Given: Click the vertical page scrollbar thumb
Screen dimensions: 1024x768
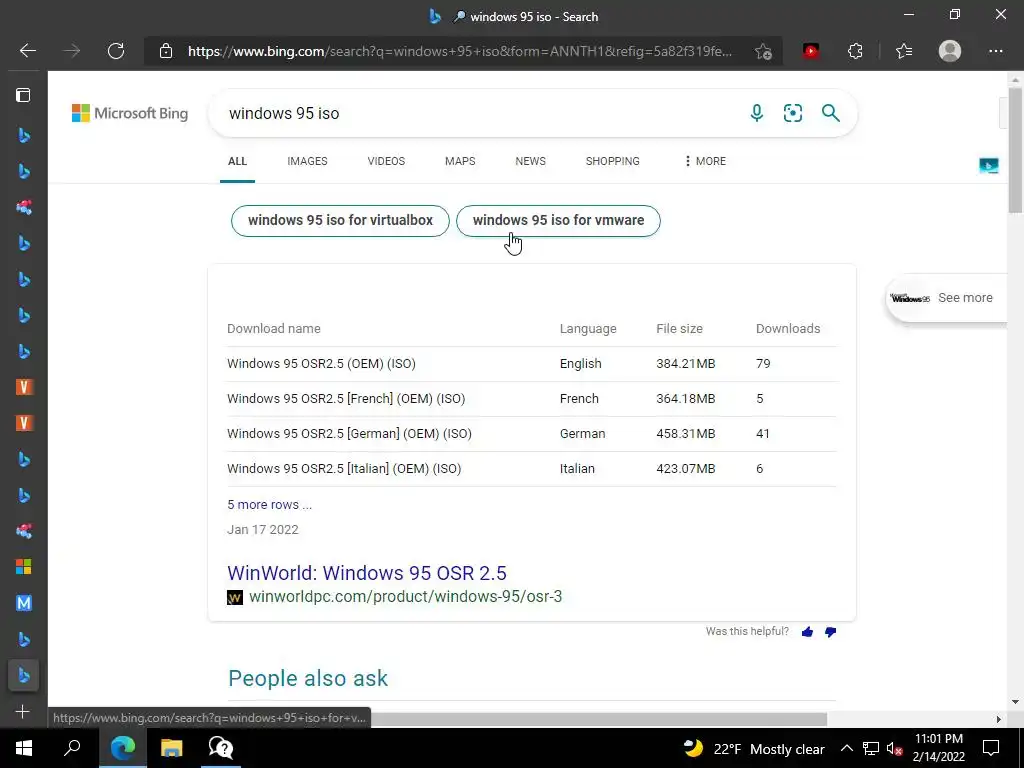Looking at the screenshot, I should point(1015,149).
